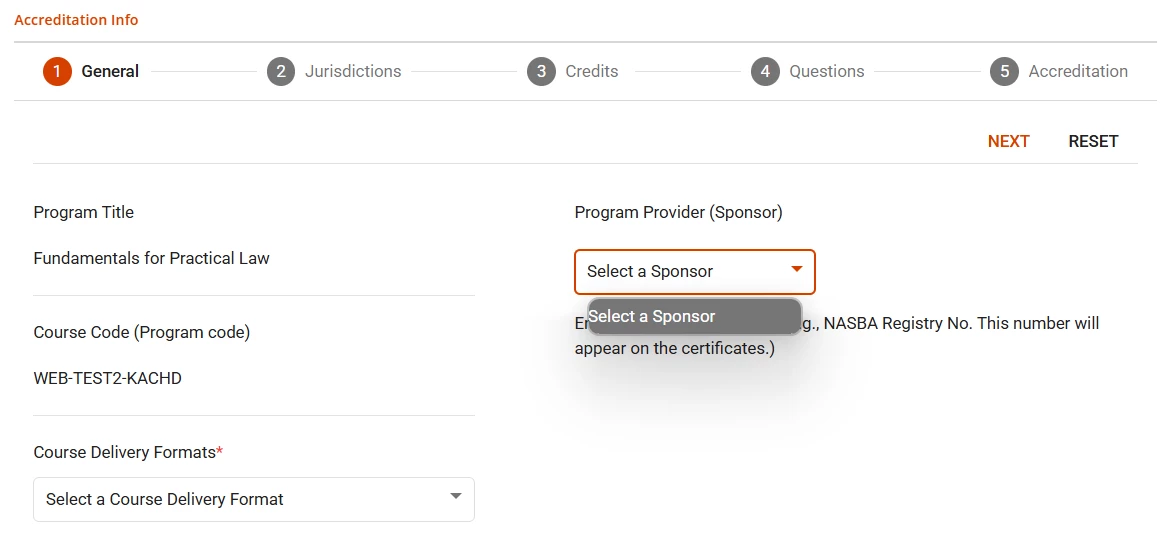Image resolution: width=1175 pixels, height=533 pixels.
Task: Click the Course Delivery Format arrow
Action: coord(456,496)
